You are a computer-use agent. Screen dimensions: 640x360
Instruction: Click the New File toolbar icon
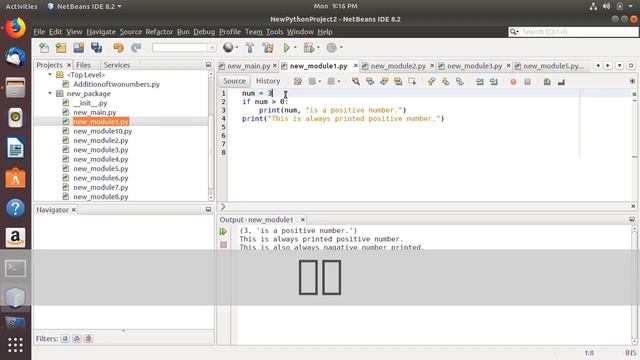(x=44, y=48)
